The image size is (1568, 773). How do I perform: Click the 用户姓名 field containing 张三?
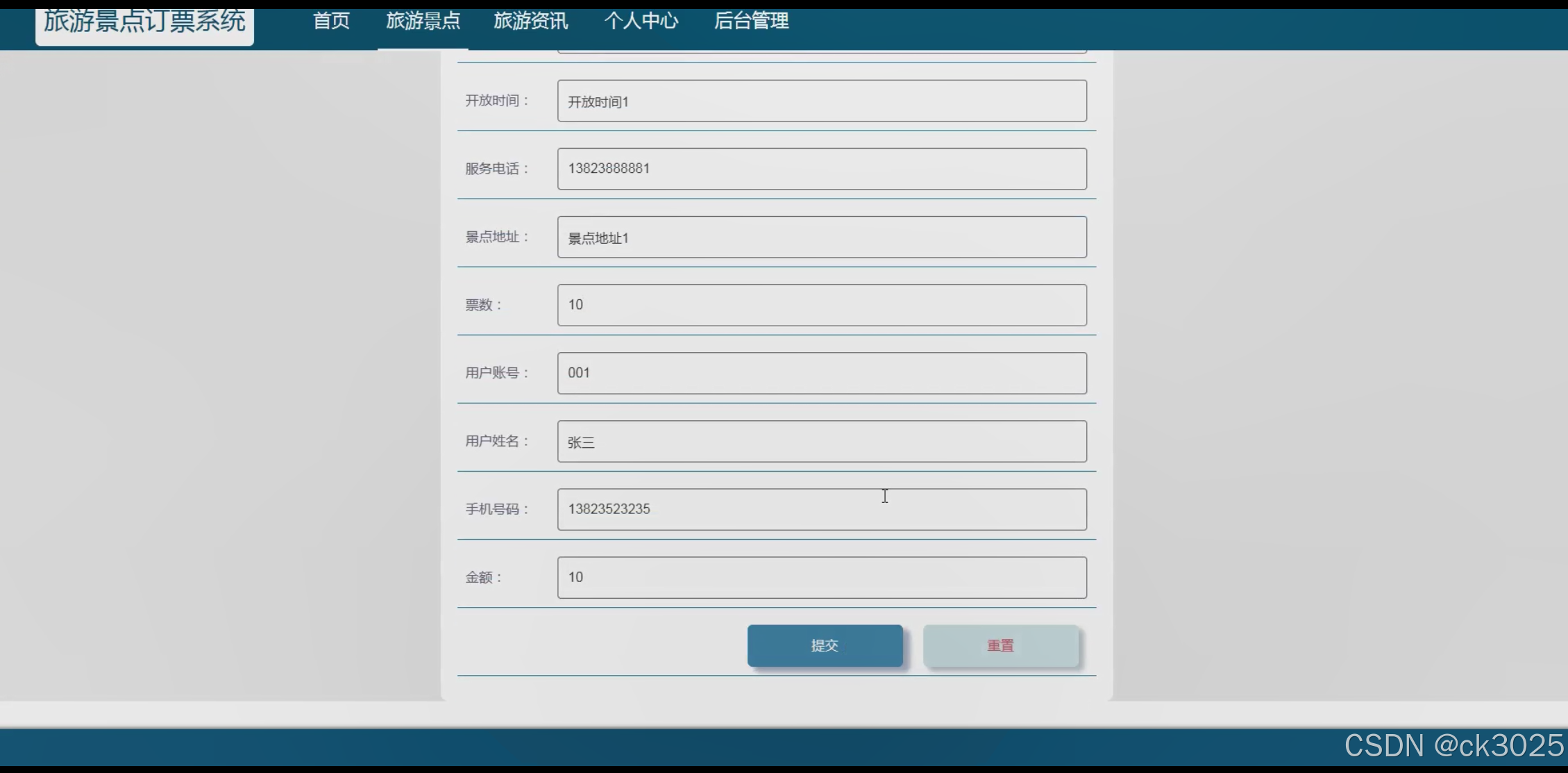point(821,442)
